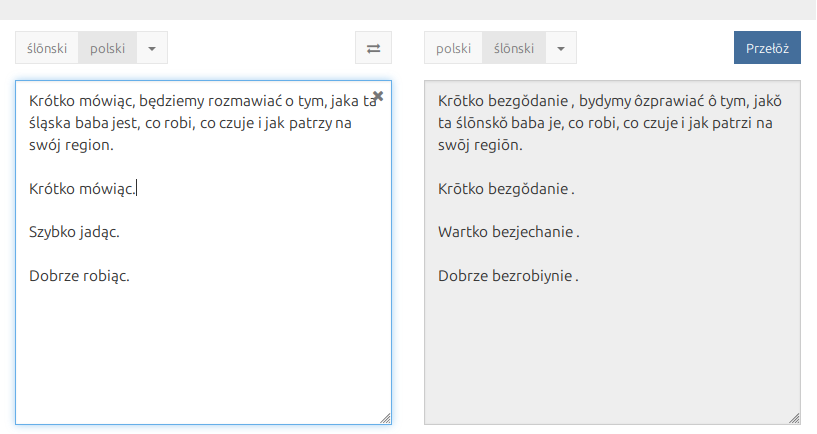Click source text 'swój region.'

click(71, 145)
